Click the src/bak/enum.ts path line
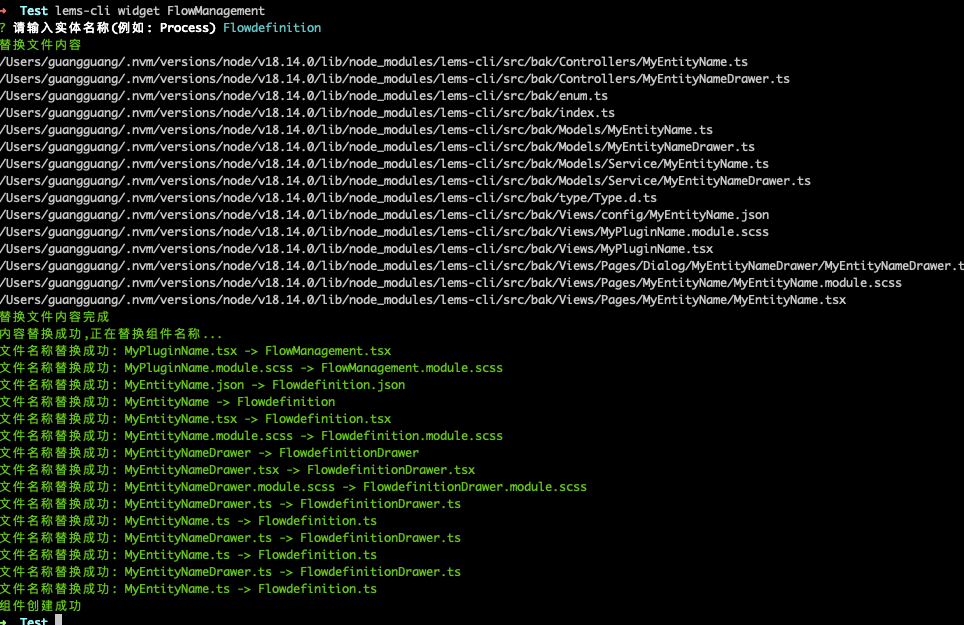The height and width of the screenshot is (625, 964). (304, 96)
